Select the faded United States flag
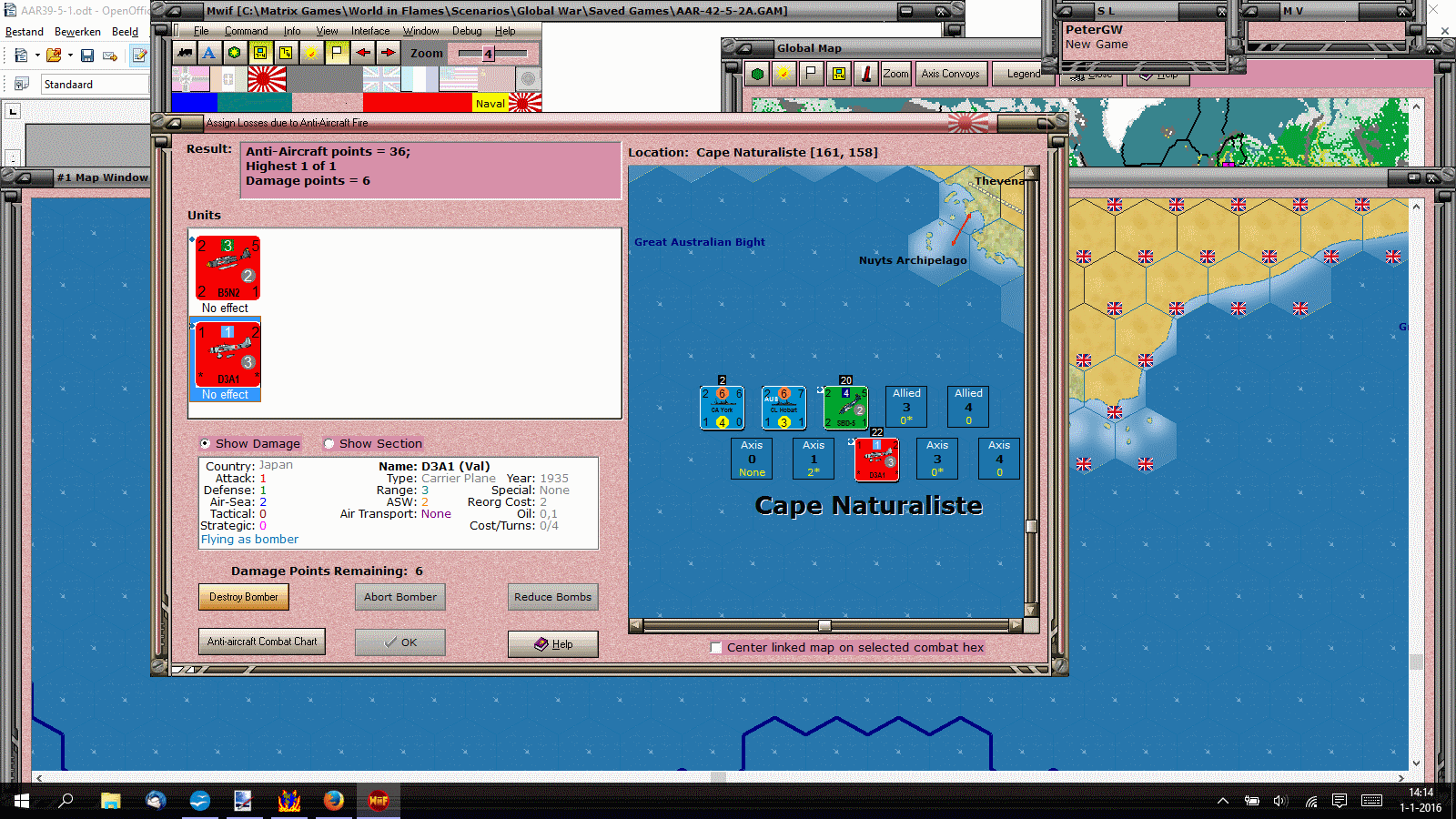Viewport: 1456px width, 819px height. pos(458,80)
